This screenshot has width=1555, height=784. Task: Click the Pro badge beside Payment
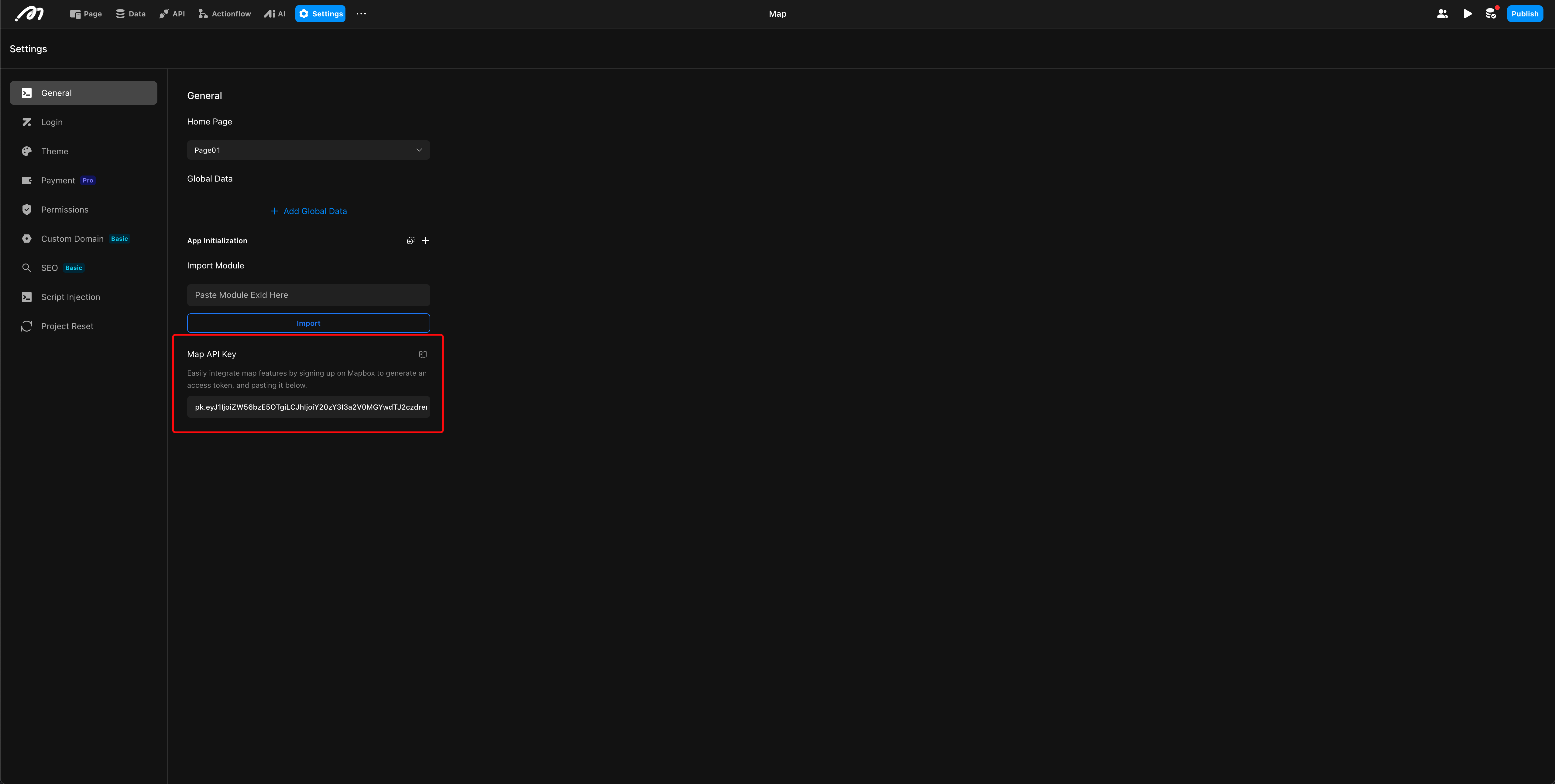click(x=88, y=180)
